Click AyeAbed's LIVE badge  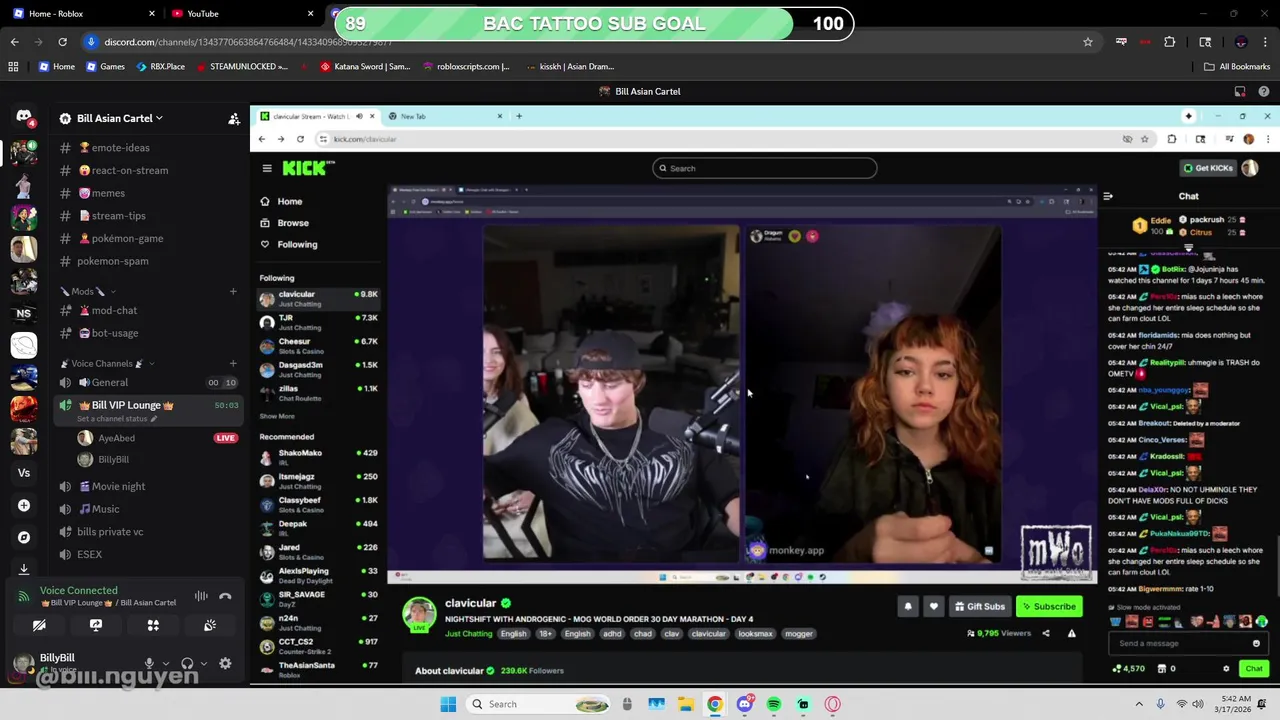pos(226,438)
